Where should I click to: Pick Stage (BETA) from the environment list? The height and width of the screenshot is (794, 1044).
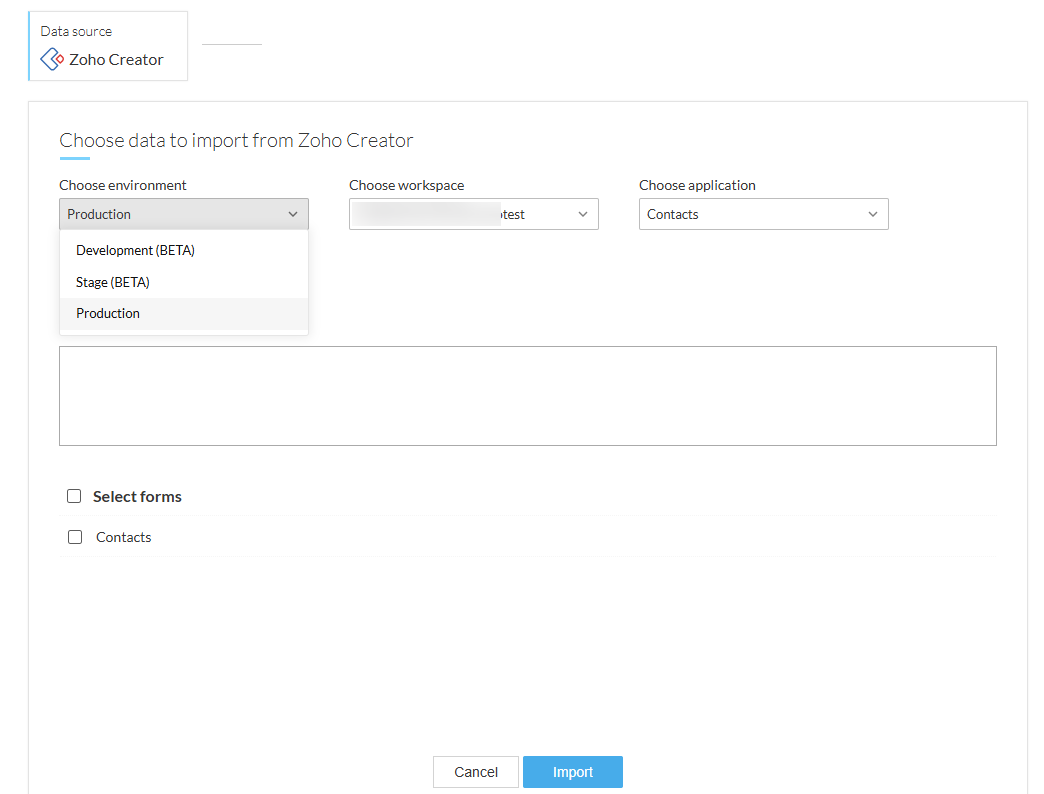(113, 282)
